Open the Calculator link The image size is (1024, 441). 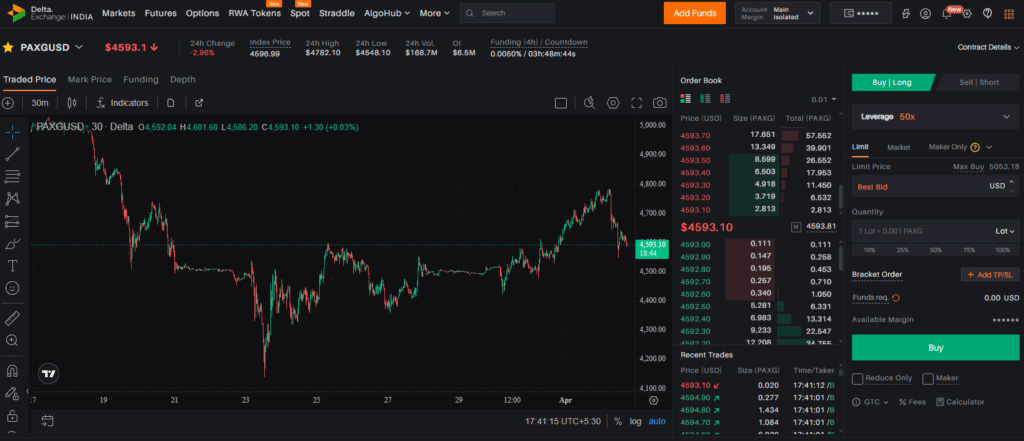click(x=960, y=402)
